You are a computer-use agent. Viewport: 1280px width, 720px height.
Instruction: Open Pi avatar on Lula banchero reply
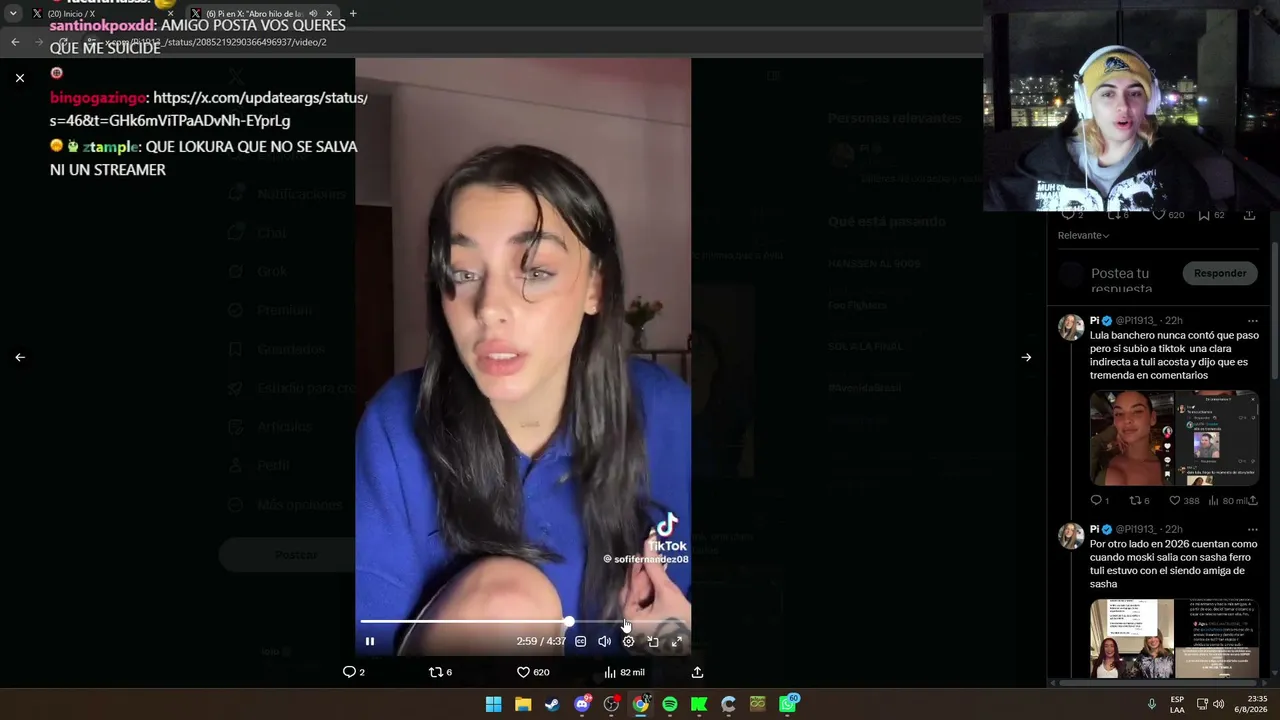tap(1071, 328)
